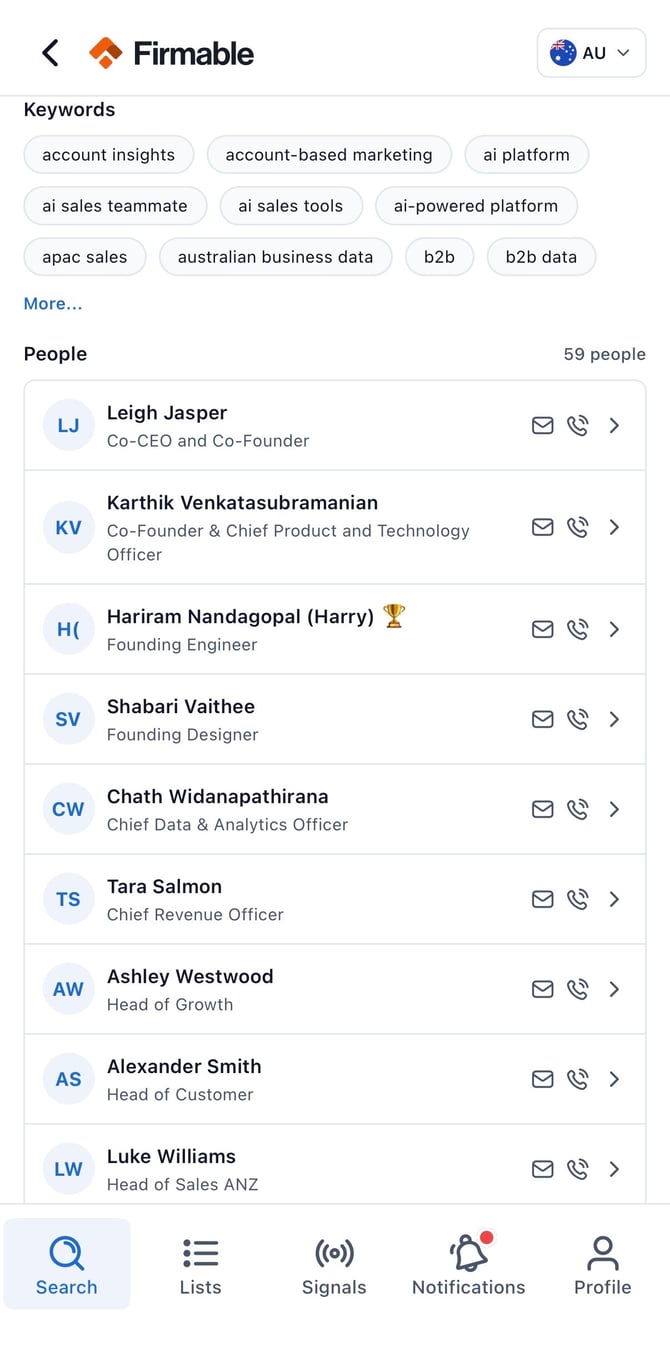670x1363 pixels.
Task: Select the account-based marketing keyword chip
Action: (329, 155)
